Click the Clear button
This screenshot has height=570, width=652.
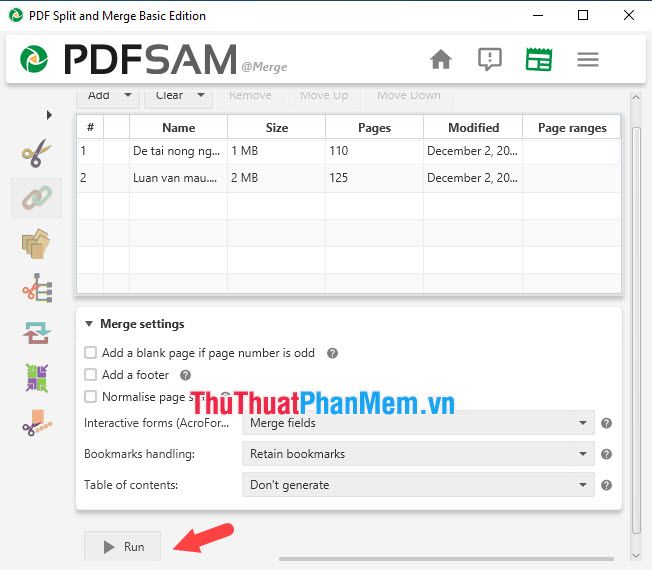(169, 95)
